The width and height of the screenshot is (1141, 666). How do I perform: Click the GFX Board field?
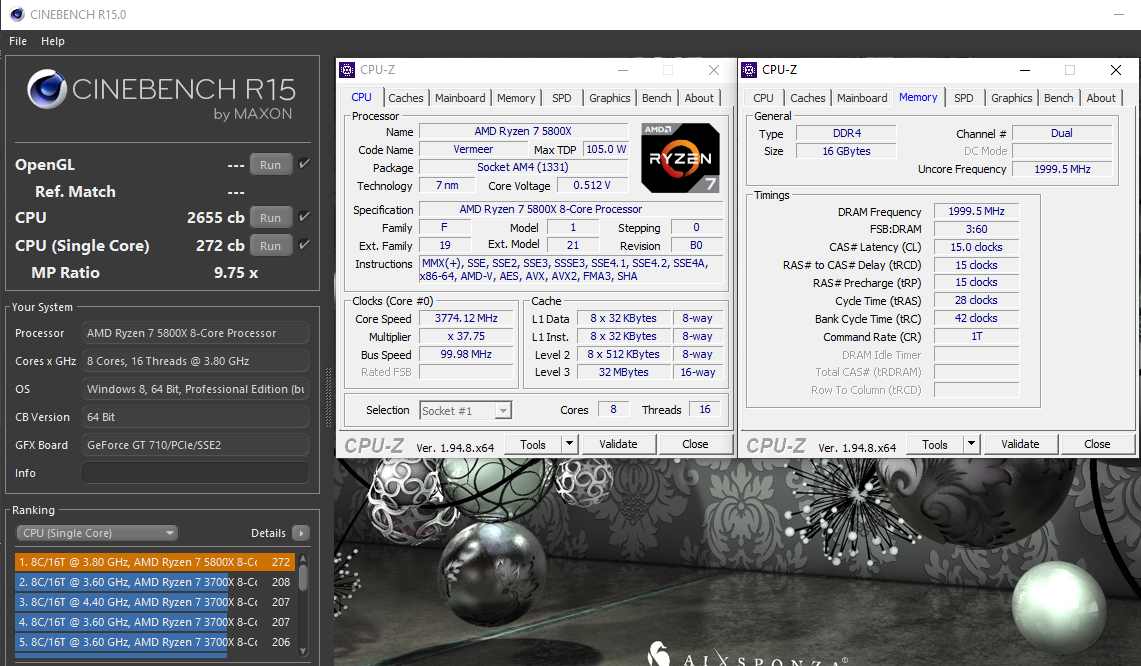coord(195,445)
